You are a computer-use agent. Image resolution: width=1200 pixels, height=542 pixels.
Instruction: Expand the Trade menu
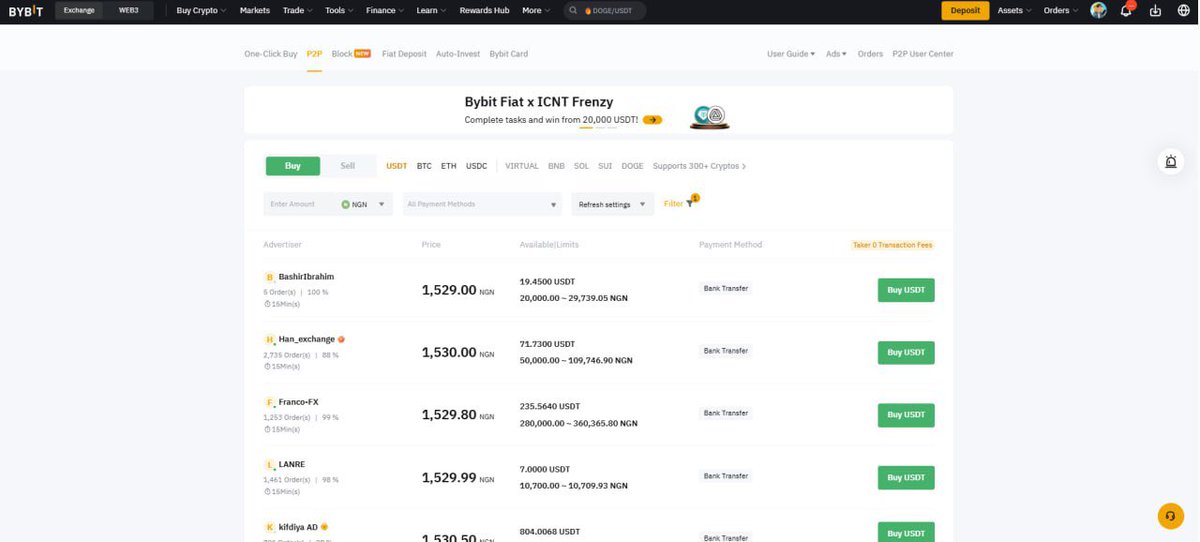click(x=297, y=10)
